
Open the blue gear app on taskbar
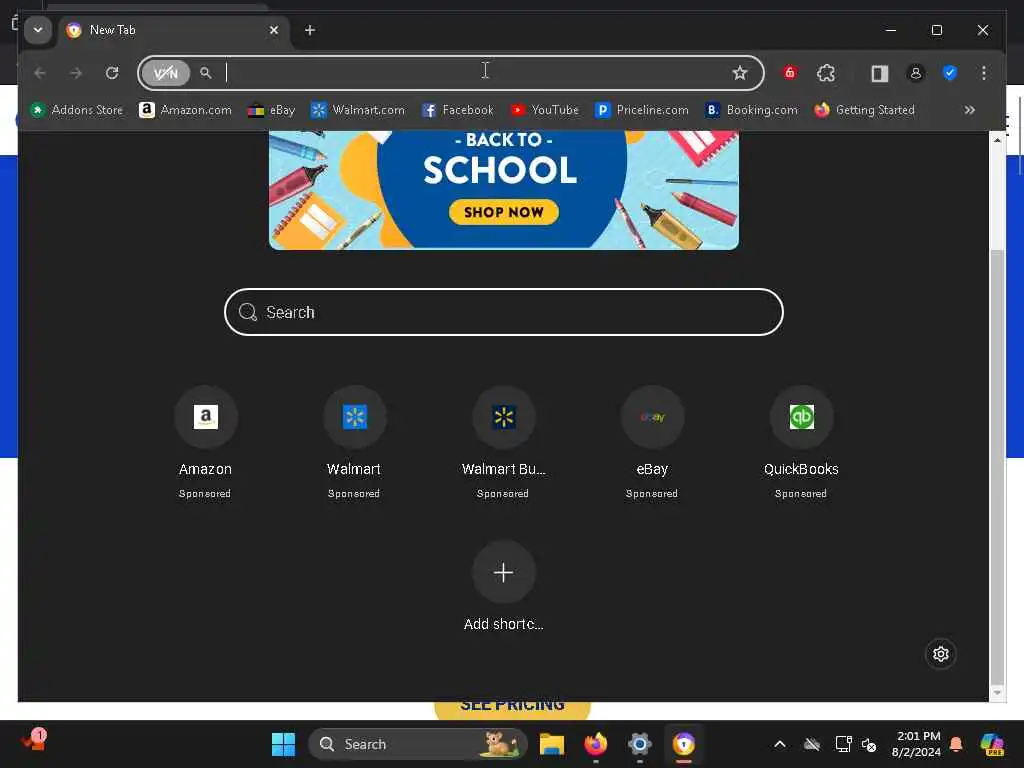639,744
